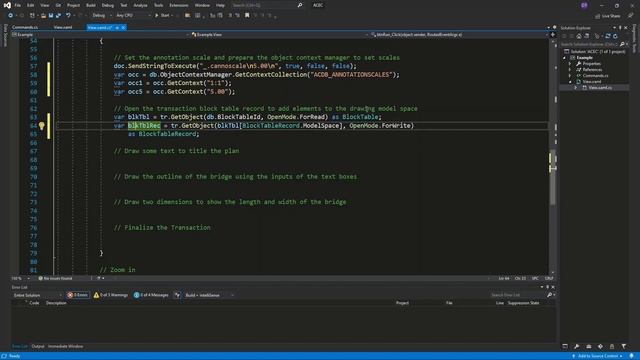The height and width of the screenshot is (360, 640).
Task: Select the Example project node
Action: click(x=584, y=58)
